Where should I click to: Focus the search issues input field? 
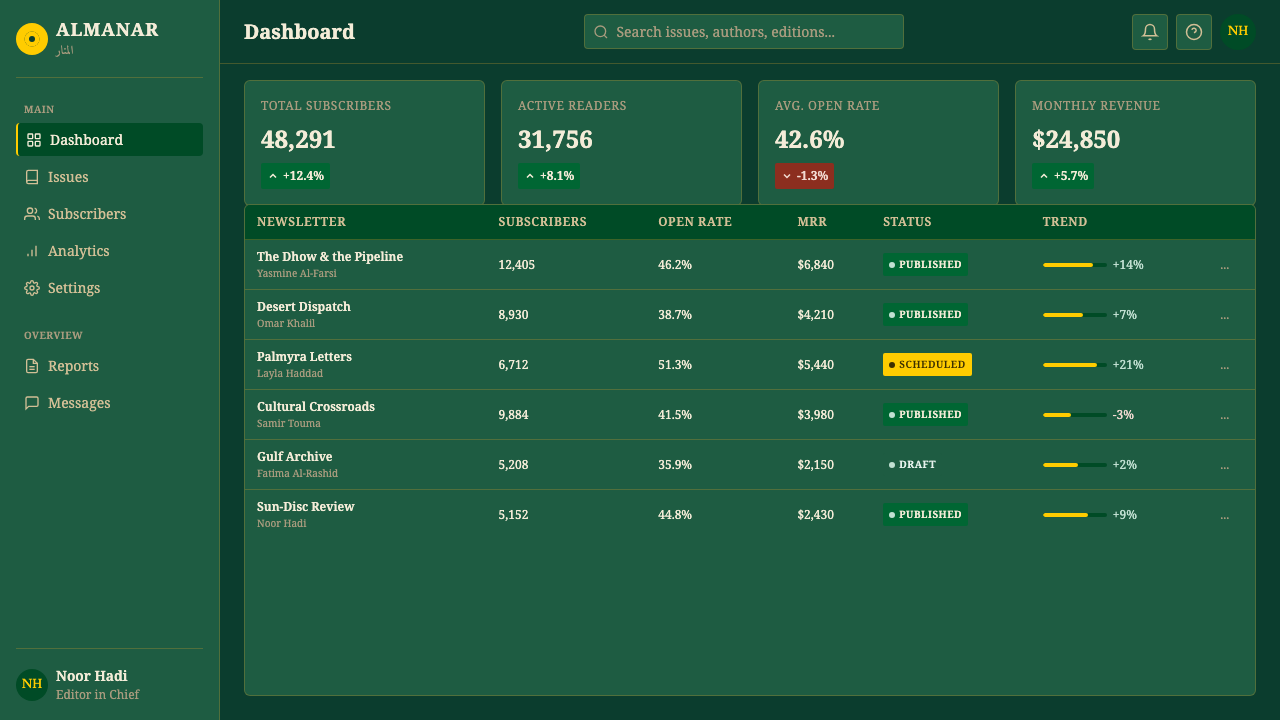click(x=744, y=32)
